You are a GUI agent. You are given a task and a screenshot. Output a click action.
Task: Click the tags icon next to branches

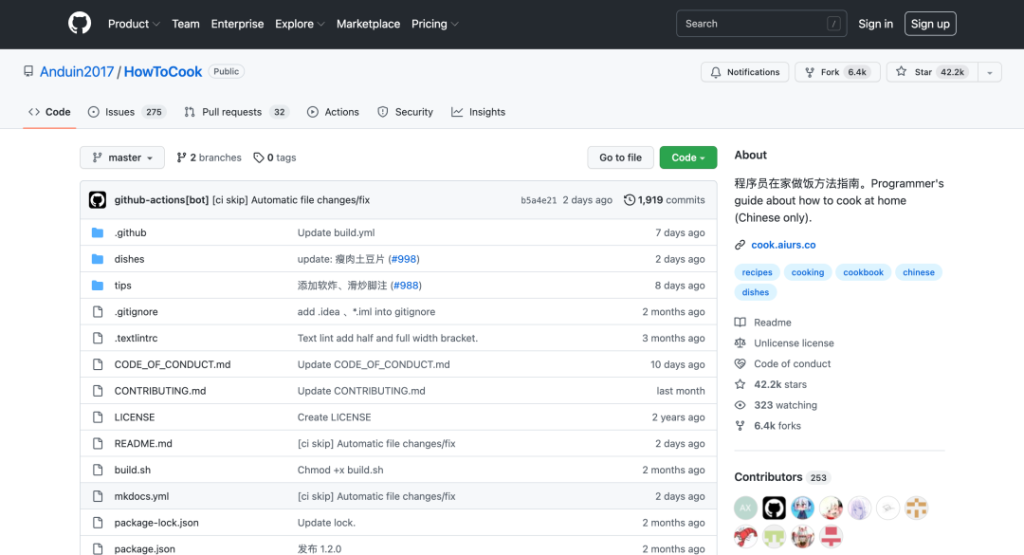258,158
